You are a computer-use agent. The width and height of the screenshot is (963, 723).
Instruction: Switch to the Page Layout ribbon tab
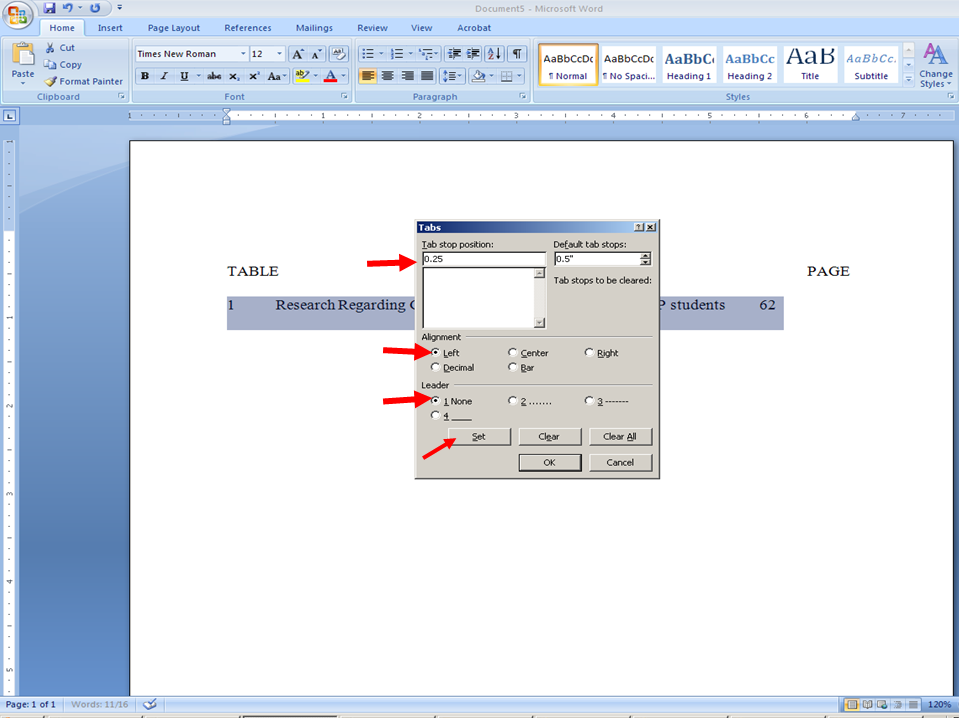click(175, 28)
